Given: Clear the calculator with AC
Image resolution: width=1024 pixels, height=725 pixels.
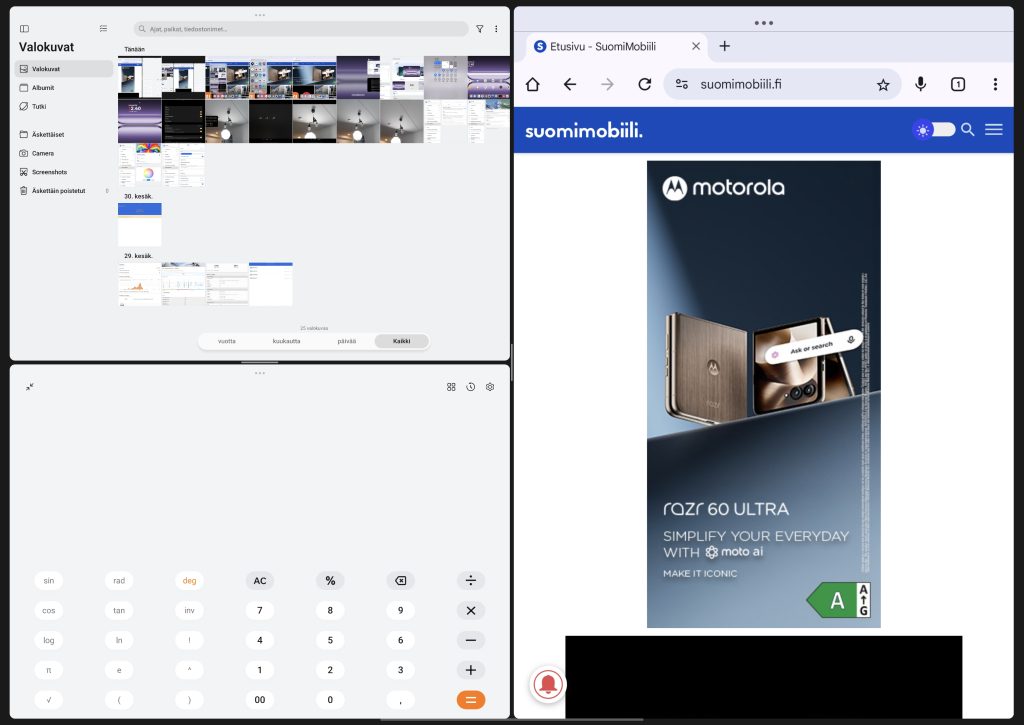Looking at the screenshot, I should click(x=260, y=581).
